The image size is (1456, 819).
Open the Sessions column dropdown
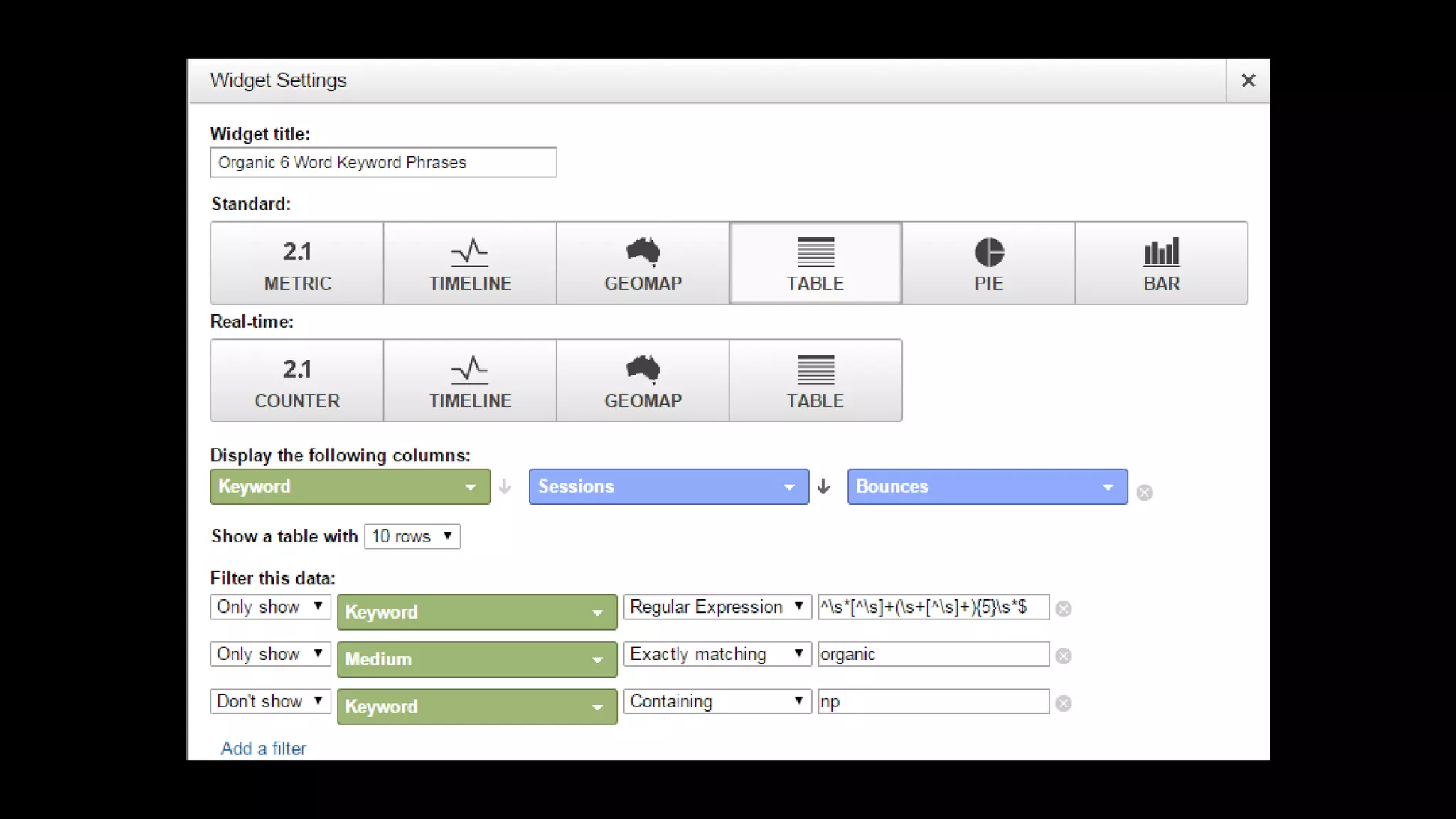[668, 486]
